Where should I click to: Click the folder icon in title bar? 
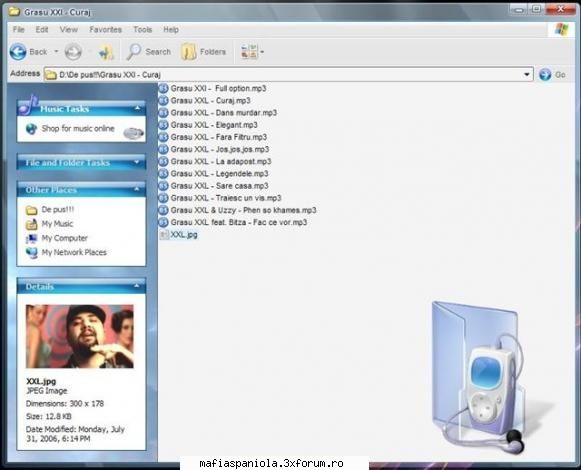coord(14,11)
